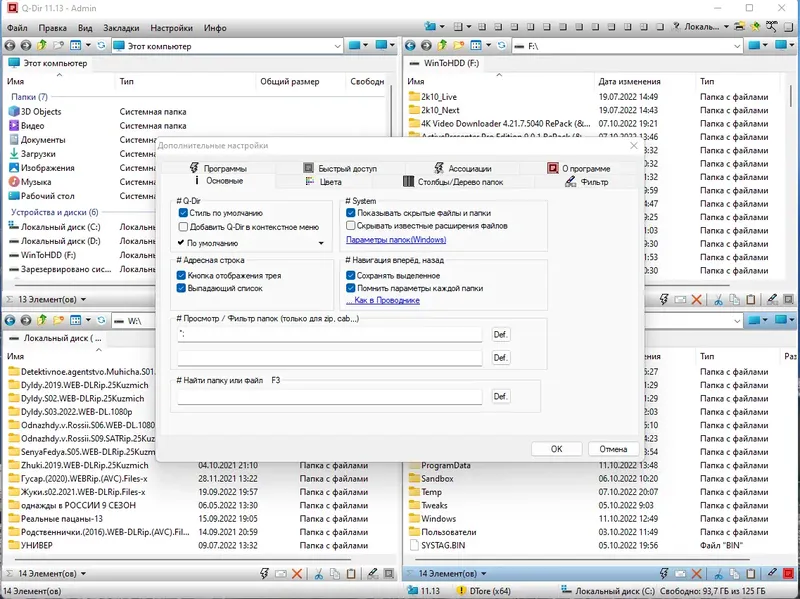Open 14 Элемент(ов) dropdown in bottom-left pane
800x599 pixels.
tap(83, 573)
